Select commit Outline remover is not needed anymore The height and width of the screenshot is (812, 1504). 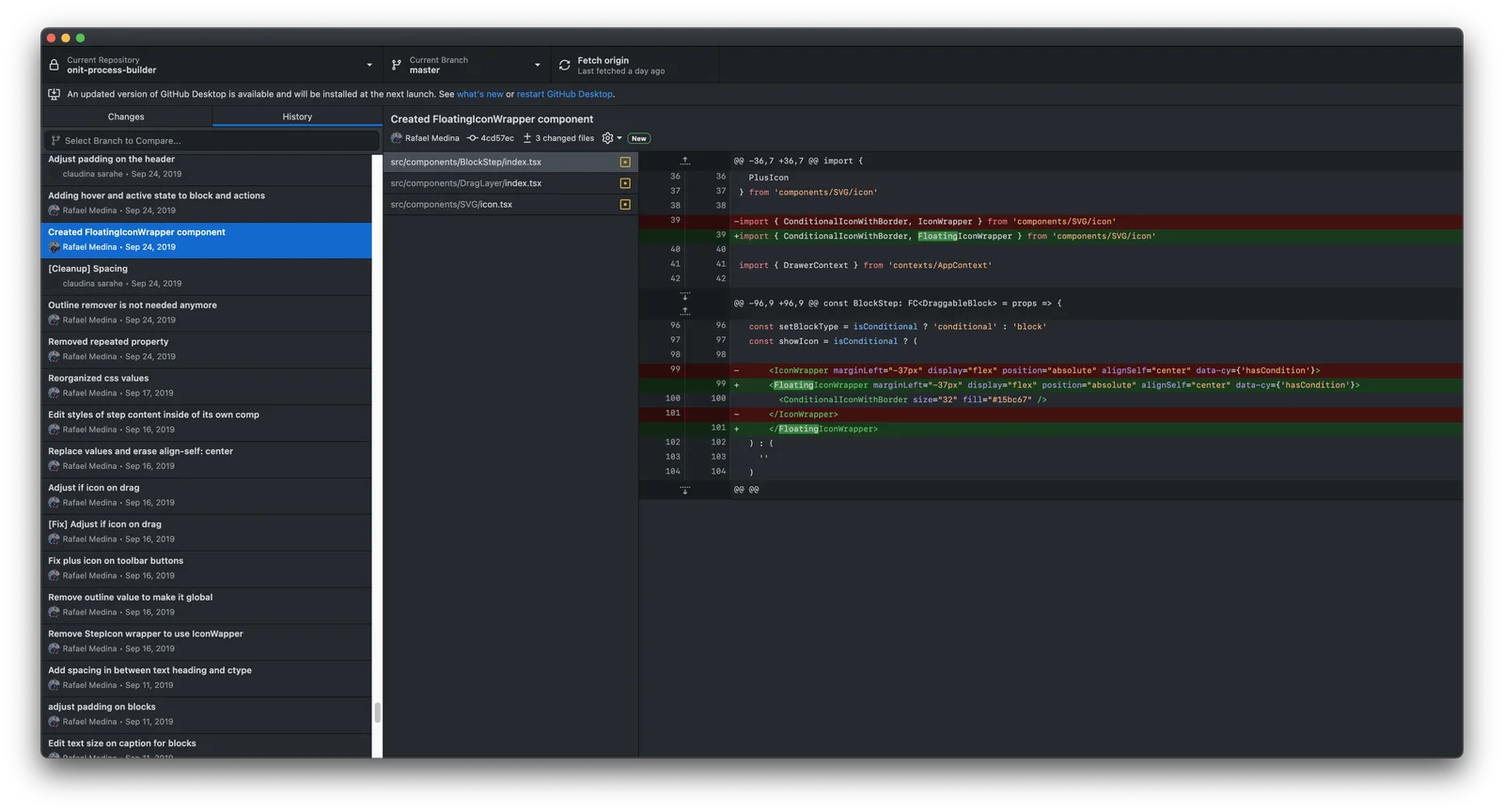pos(207,313)
